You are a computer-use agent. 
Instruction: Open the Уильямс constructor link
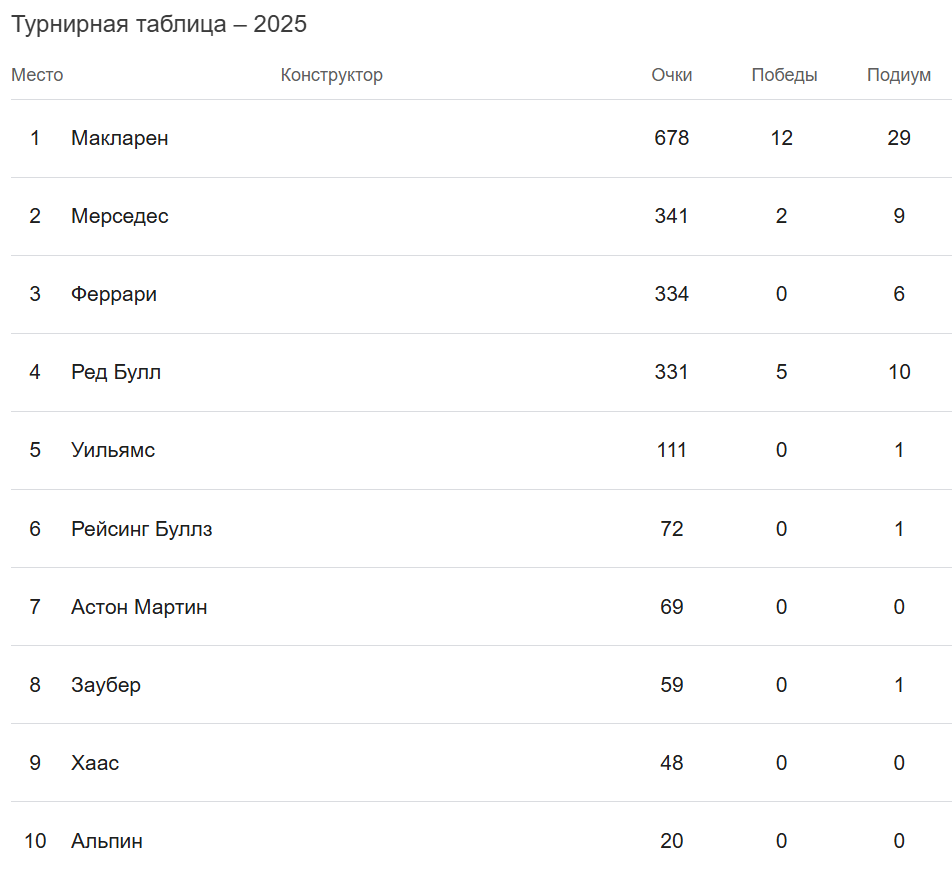pyautogui.click(x=112, y=450)
